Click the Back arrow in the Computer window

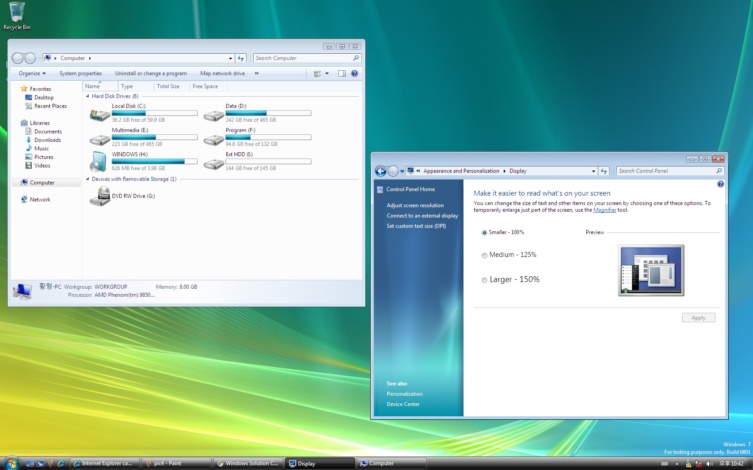pos(18,58)
